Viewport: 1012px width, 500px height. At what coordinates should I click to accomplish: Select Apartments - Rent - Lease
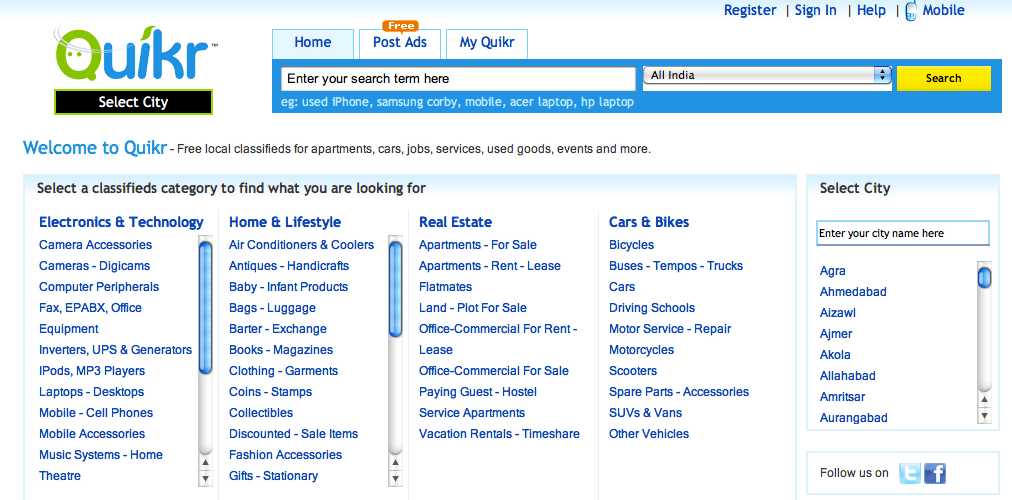(x=490, y=266)
